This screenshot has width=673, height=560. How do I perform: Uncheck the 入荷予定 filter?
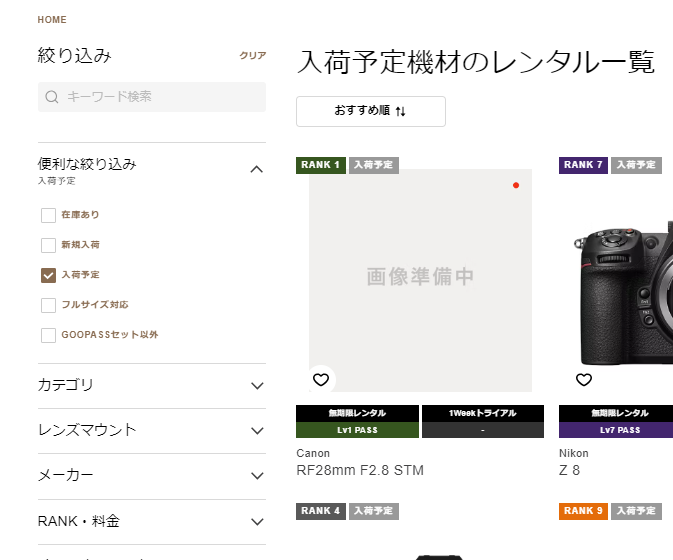point(48,275)
